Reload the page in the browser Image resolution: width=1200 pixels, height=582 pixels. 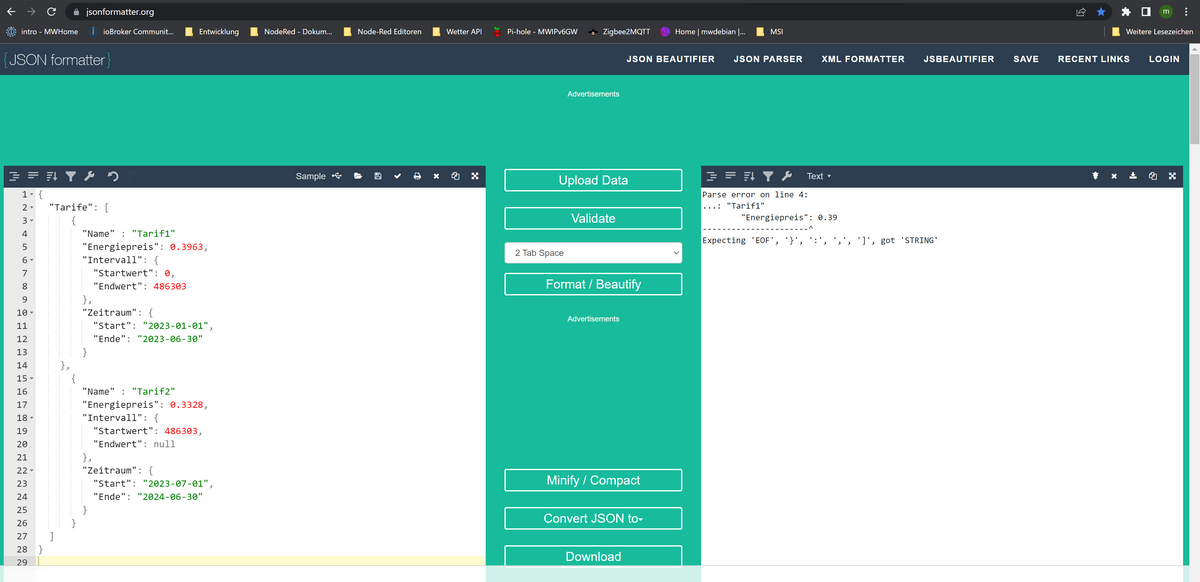point(51,12)
